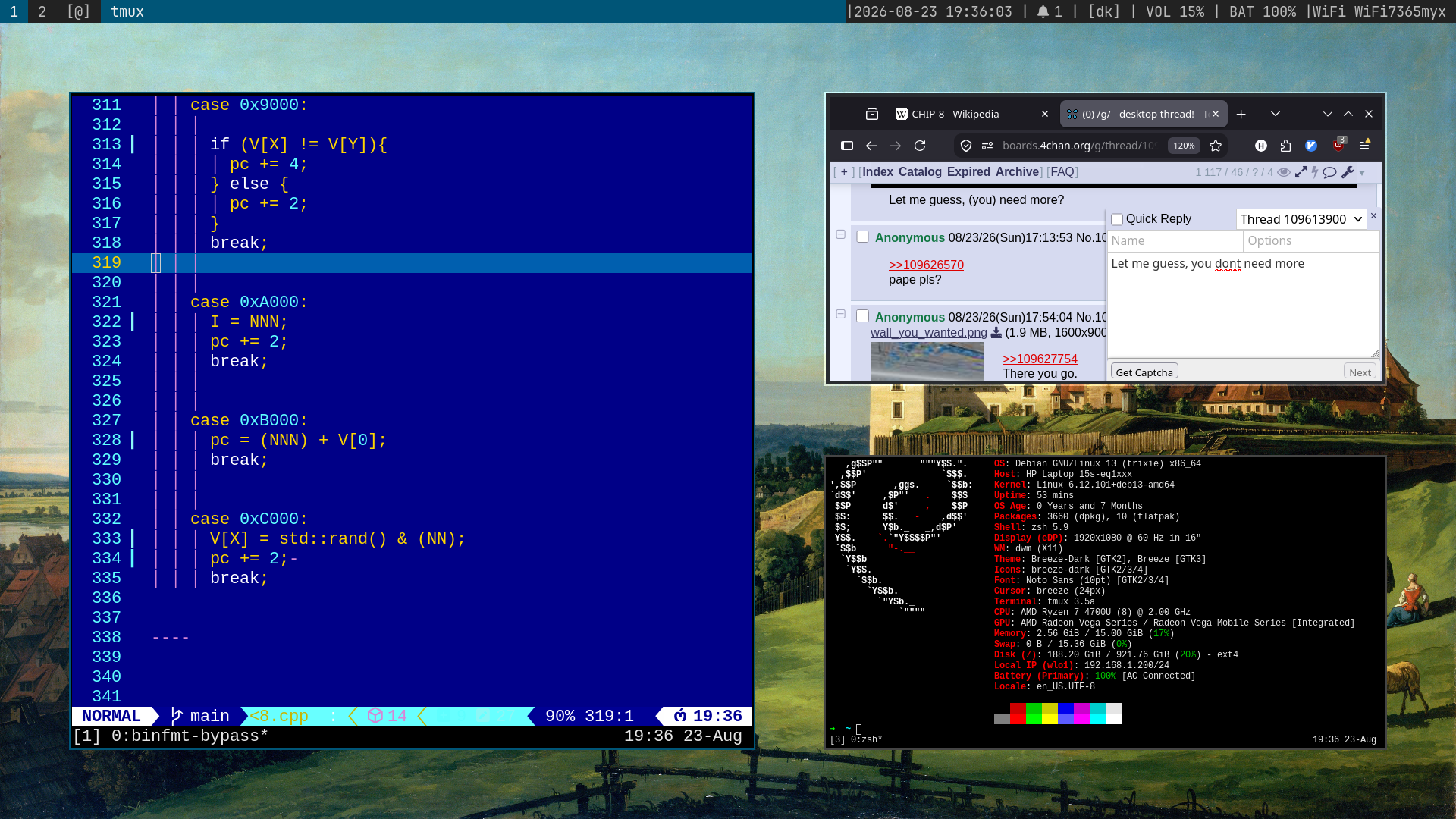The image size is (1456, 819).
Task: Open the 4chan header dropdown triangle
Action: click(1363, 173)
